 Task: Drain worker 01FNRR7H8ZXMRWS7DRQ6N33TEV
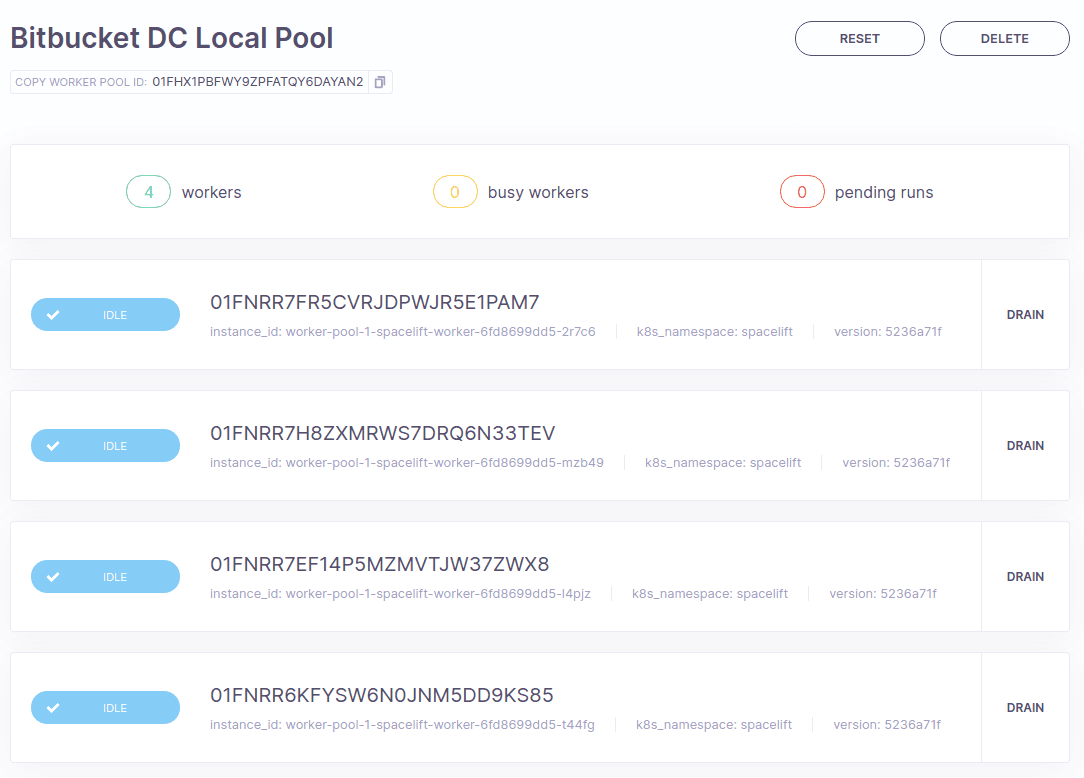(1025, 445)
